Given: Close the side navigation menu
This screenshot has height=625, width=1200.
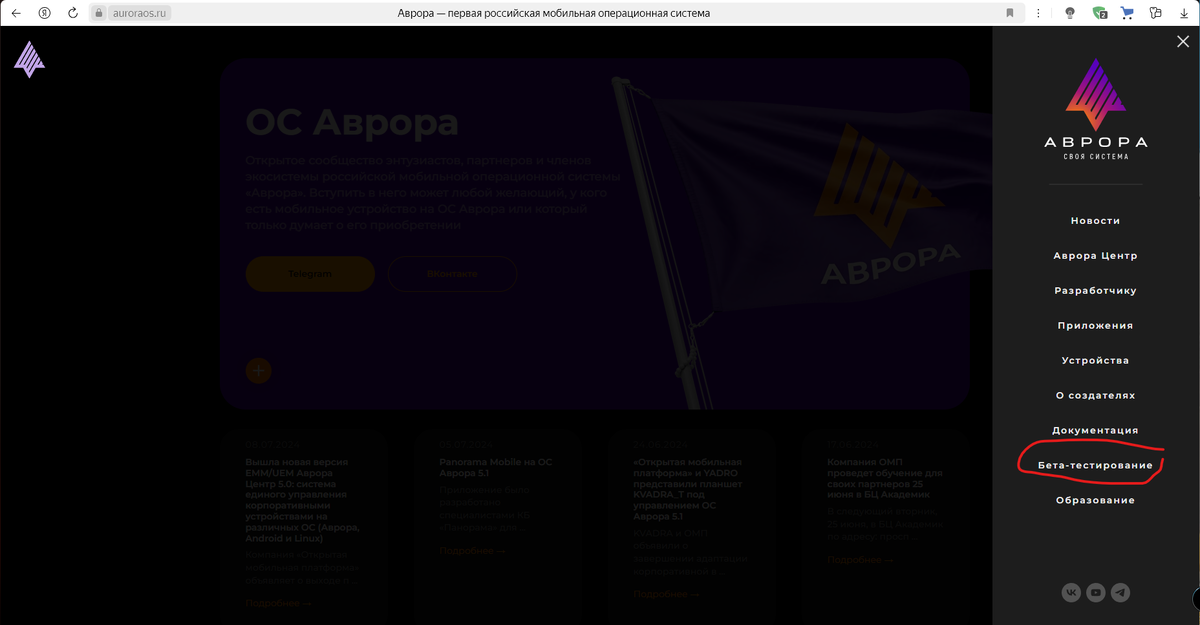Looking at the screenshot, I should (1183, 41).
